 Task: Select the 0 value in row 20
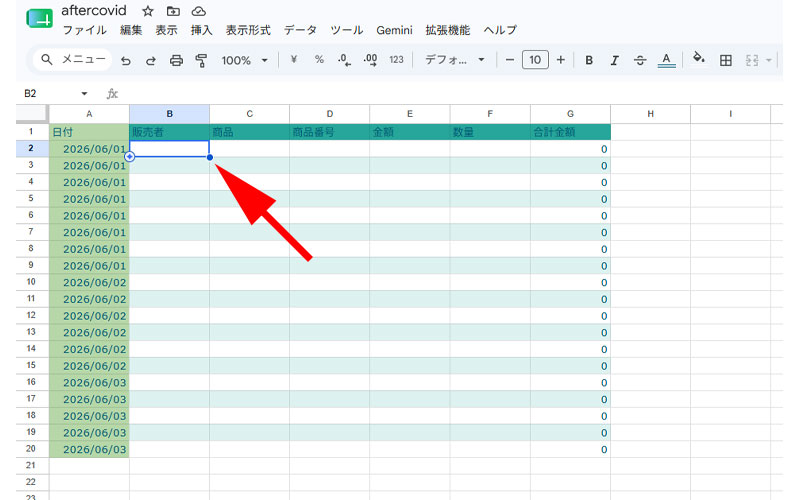tap(570, 449)
